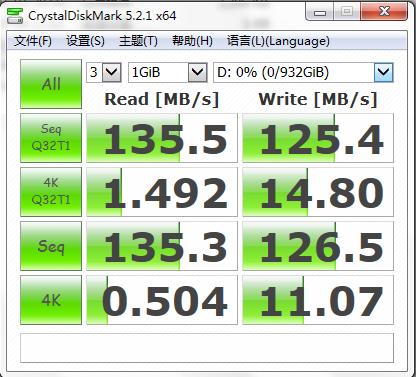Screen dimensions: 416x377
Task: Start the Seq Q32T1 test
Action: (x=51, y=138)
